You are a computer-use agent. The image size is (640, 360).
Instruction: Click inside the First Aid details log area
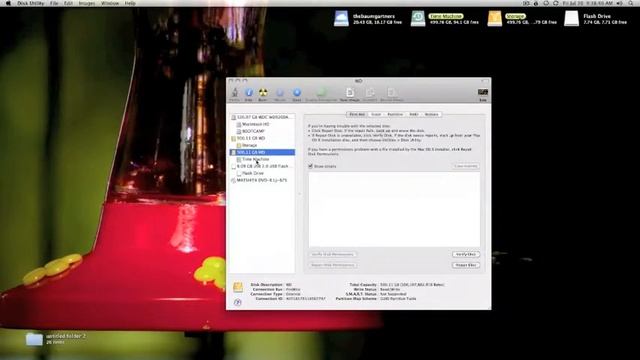click(x=394, y=209)
